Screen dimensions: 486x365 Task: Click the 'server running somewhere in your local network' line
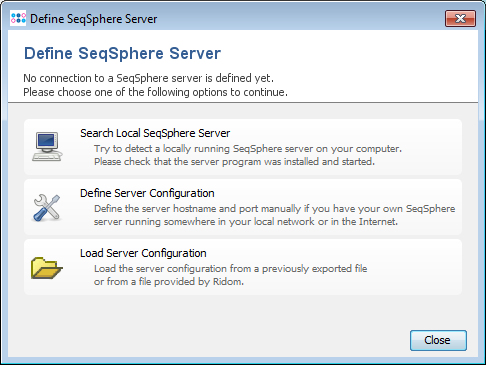point(246,222)
